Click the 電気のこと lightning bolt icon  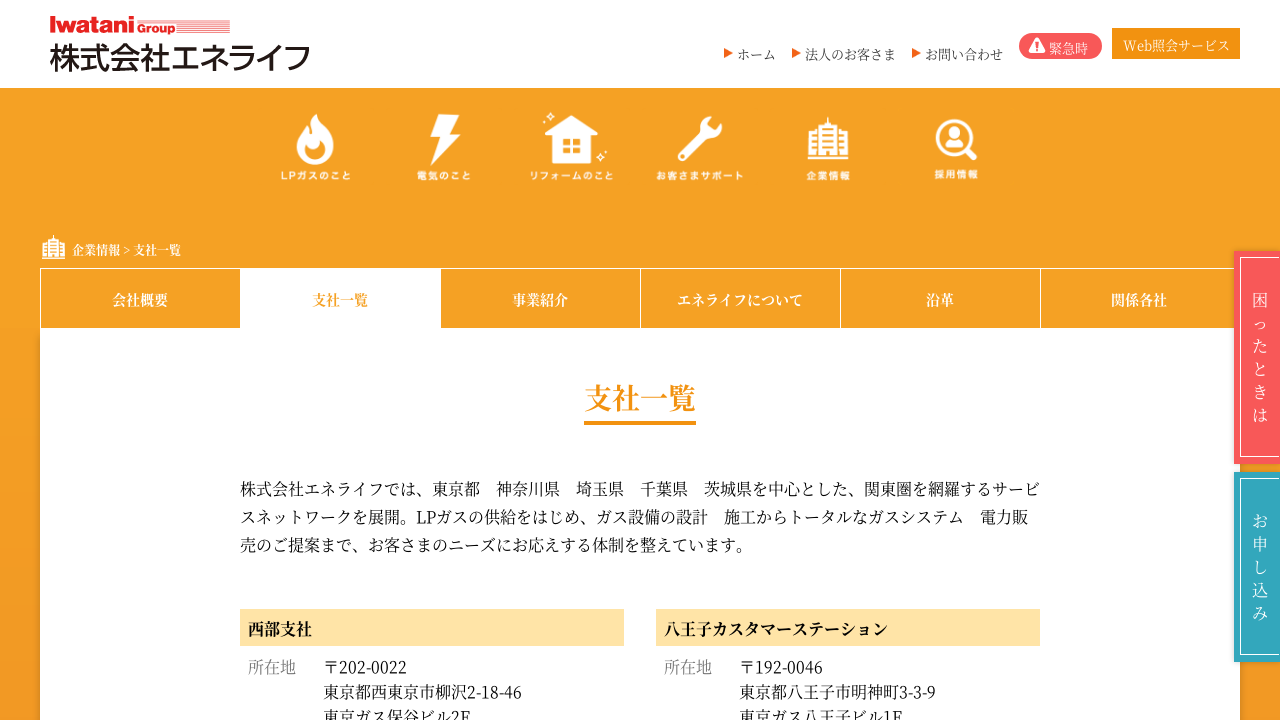(443, 147)
